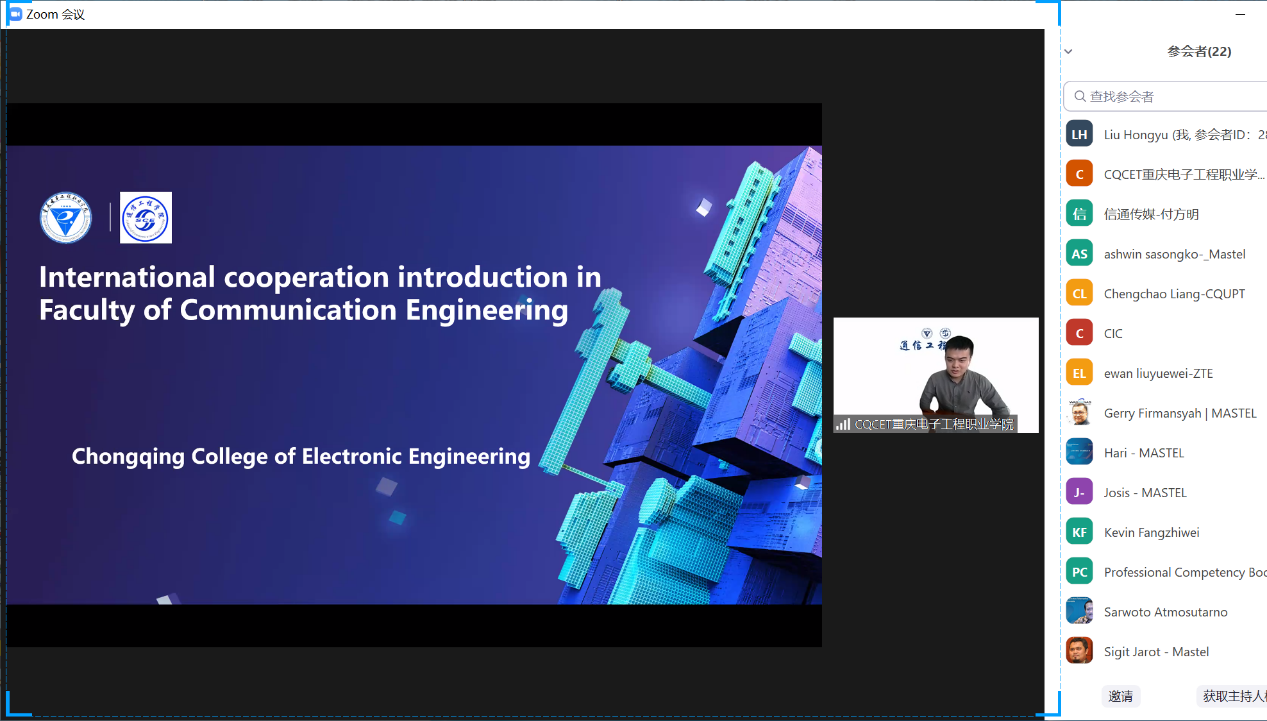Click the 信通传媒-付方明 avatar icon

(1079, 214)
